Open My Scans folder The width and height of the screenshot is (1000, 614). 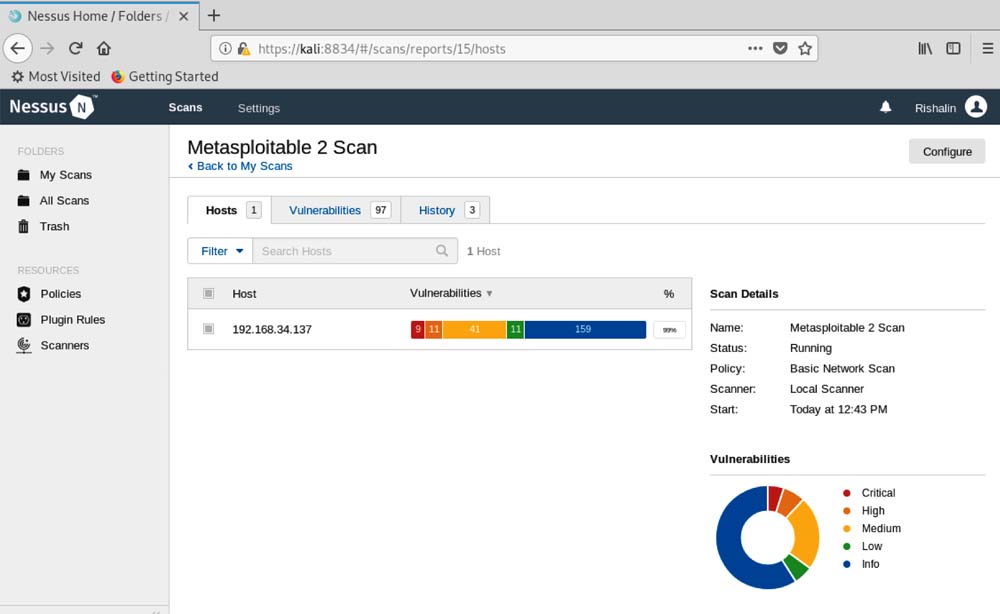55,175
